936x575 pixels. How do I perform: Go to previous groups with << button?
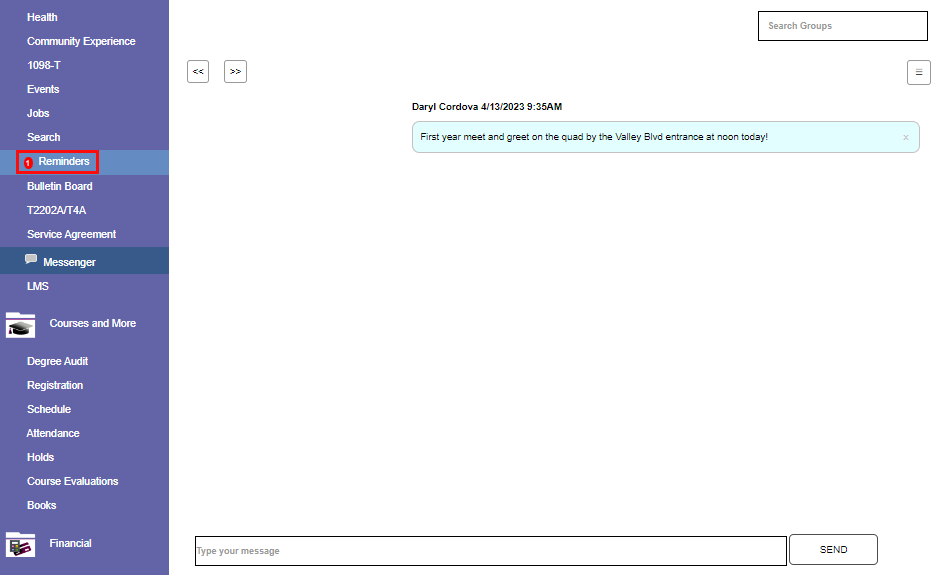198,72
